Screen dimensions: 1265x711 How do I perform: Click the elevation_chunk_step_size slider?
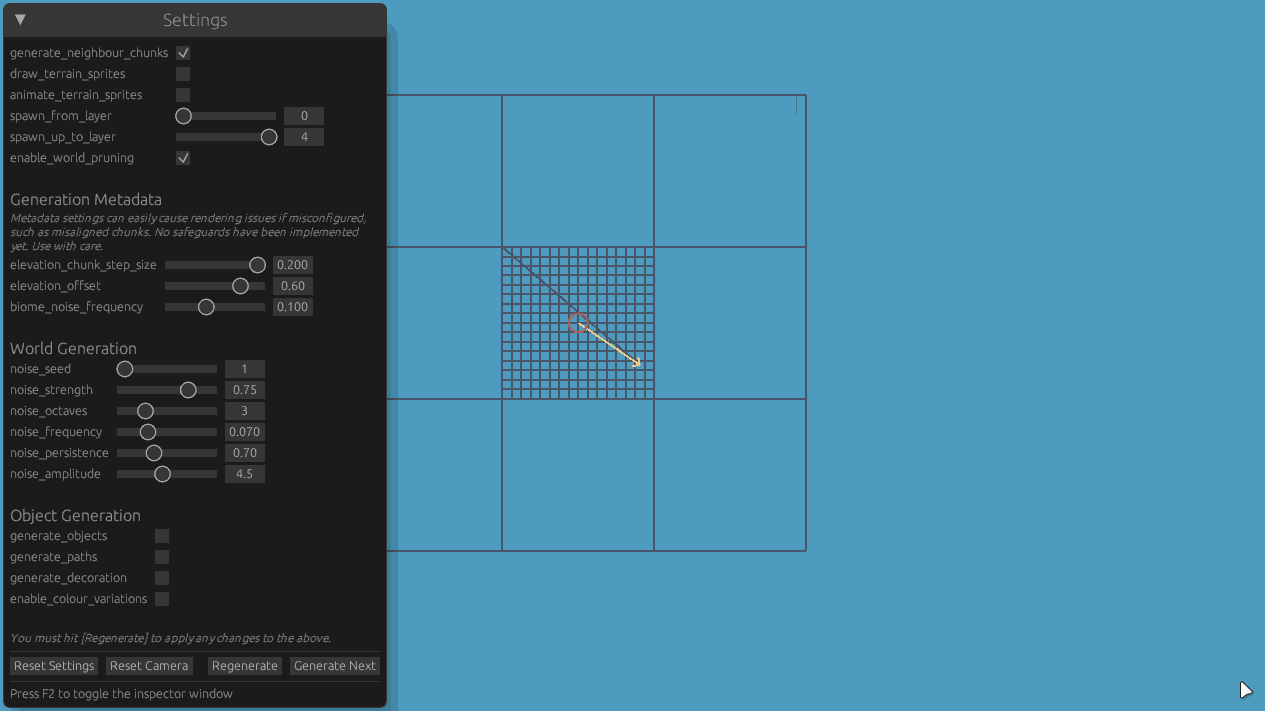tap(215, 265)
